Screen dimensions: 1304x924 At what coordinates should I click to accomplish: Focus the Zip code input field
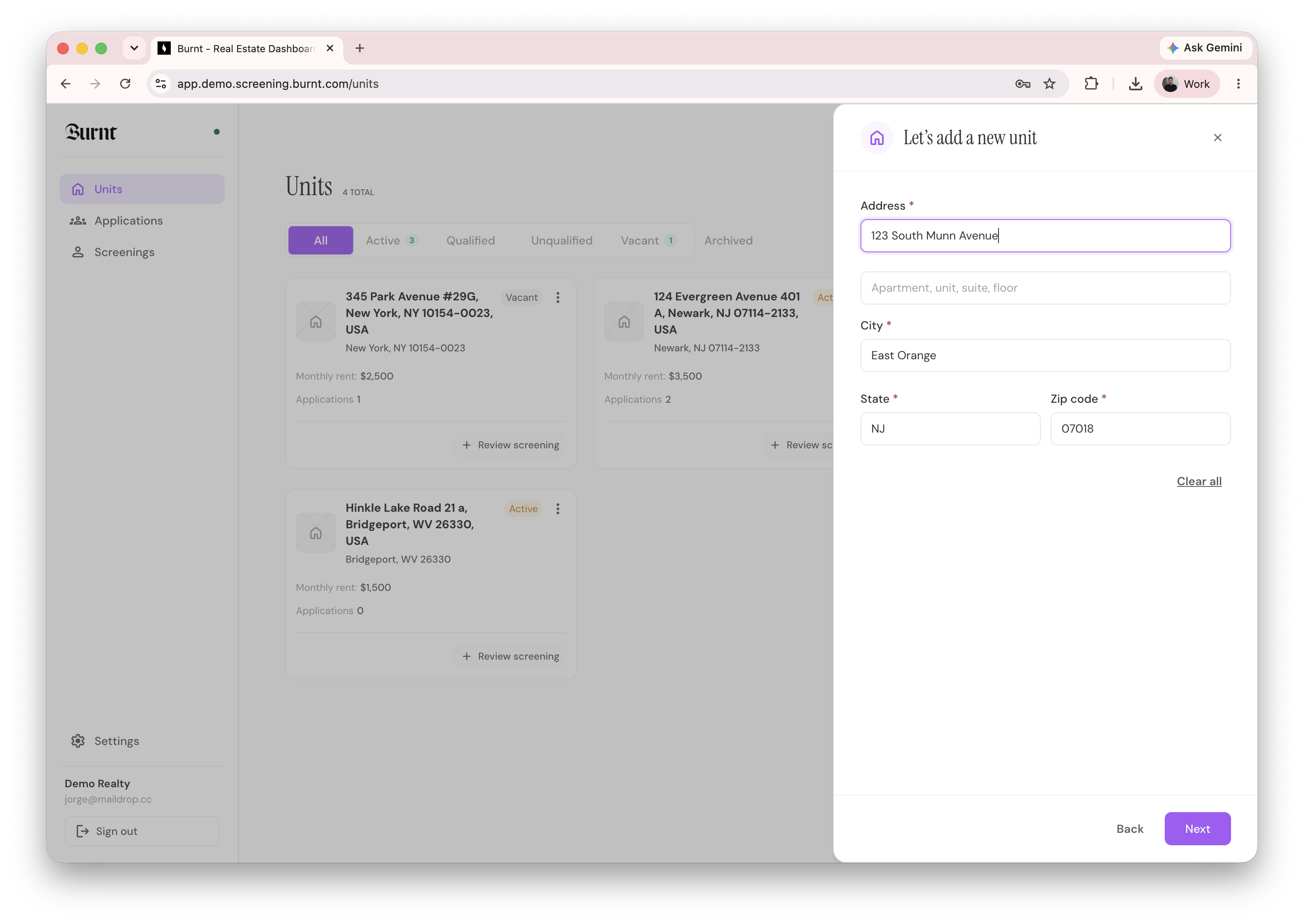pyautogui.click(x=1141, y=429)
